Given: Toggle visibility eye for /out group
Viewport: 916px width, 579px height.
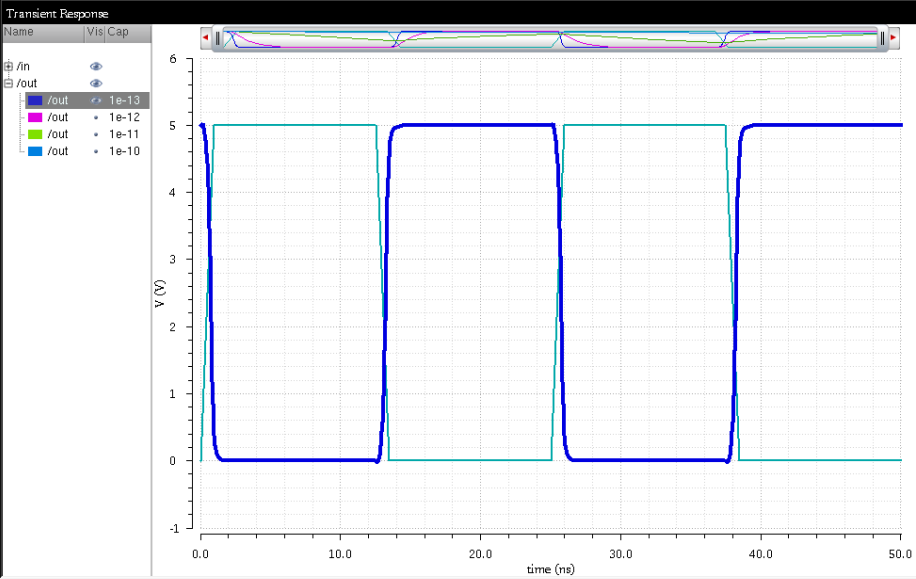Looking at the screenshot, I should (x=96, y=83).
